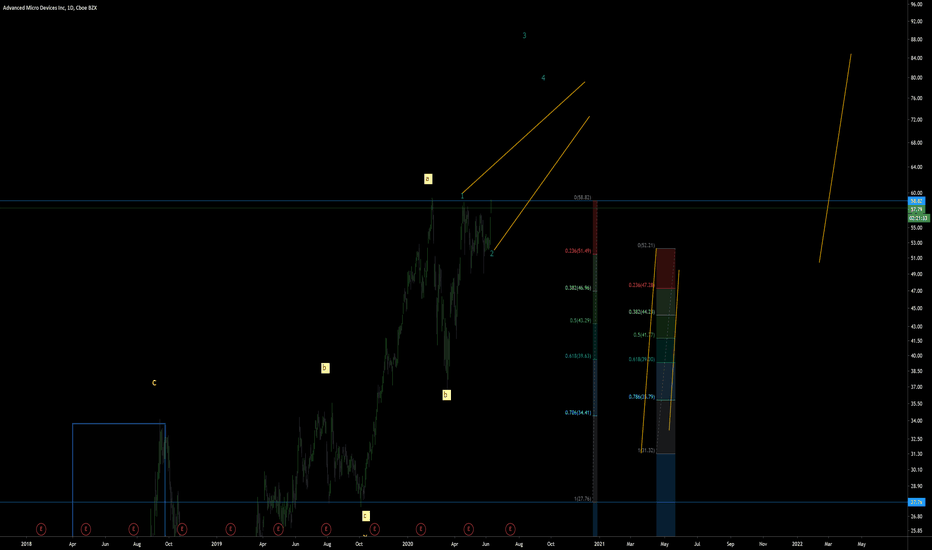The width and height of the screenshot is (932, 550).
Task: Open earnings marker between Apr and Jun 2019
Action: [278, 529]
